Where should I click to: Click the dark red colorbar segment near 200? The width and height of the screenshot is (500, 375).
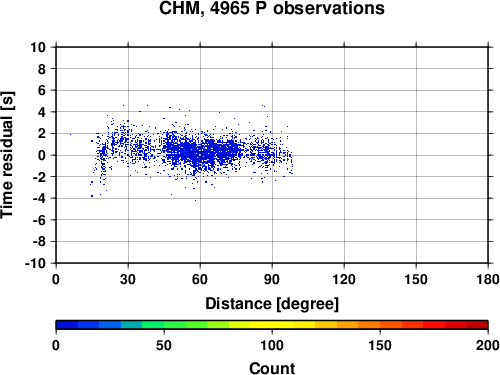click(x=477, y=325)
